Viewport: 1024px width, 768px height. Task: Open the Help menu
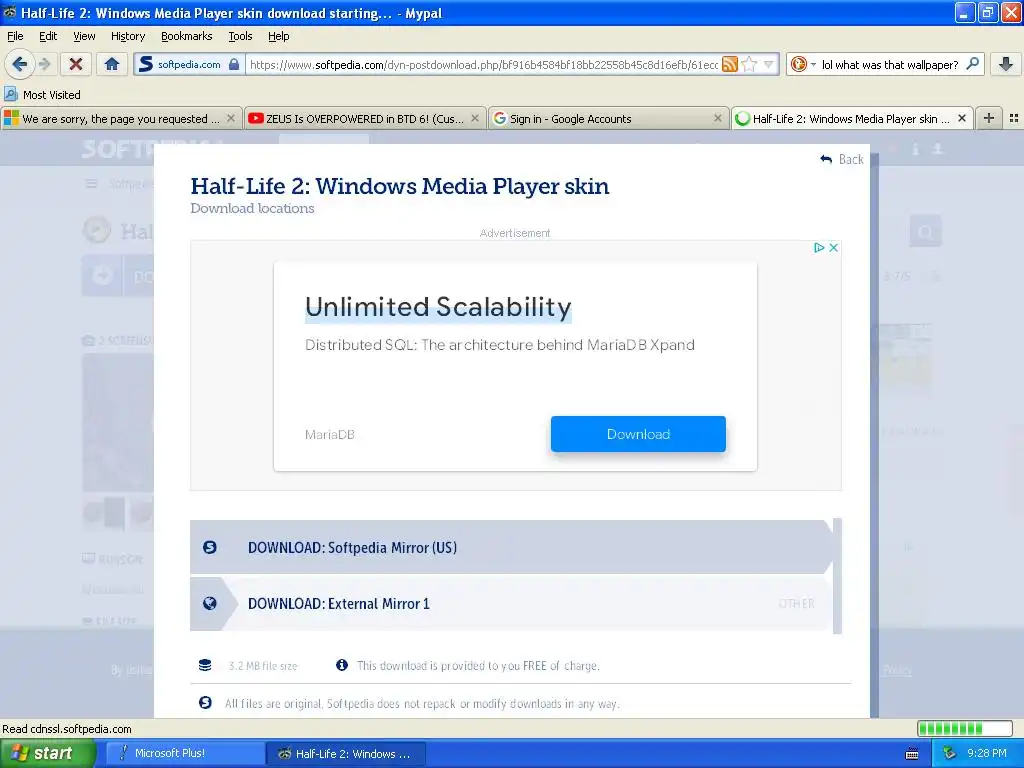278,36
